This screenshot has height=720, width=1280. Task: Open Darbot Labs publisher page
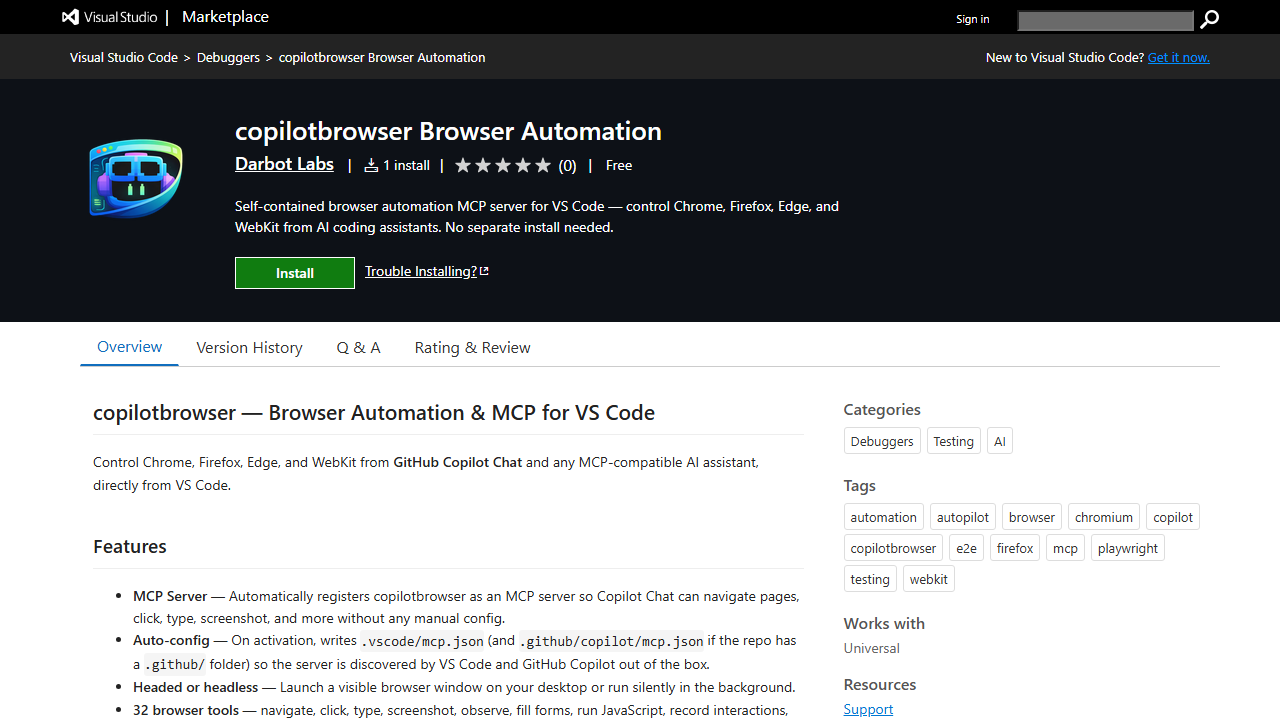[284, 164]
